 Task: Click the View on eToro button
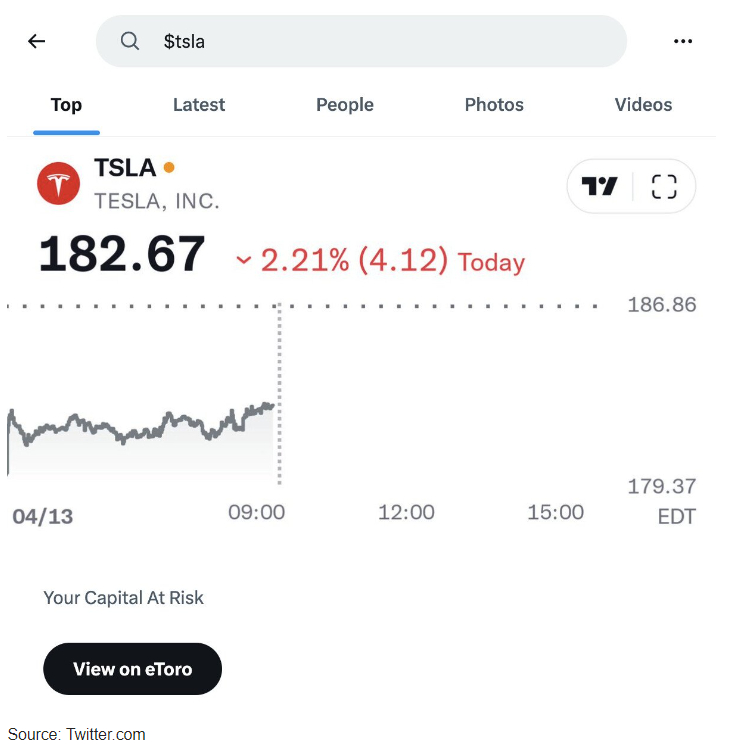click(133, 669)
